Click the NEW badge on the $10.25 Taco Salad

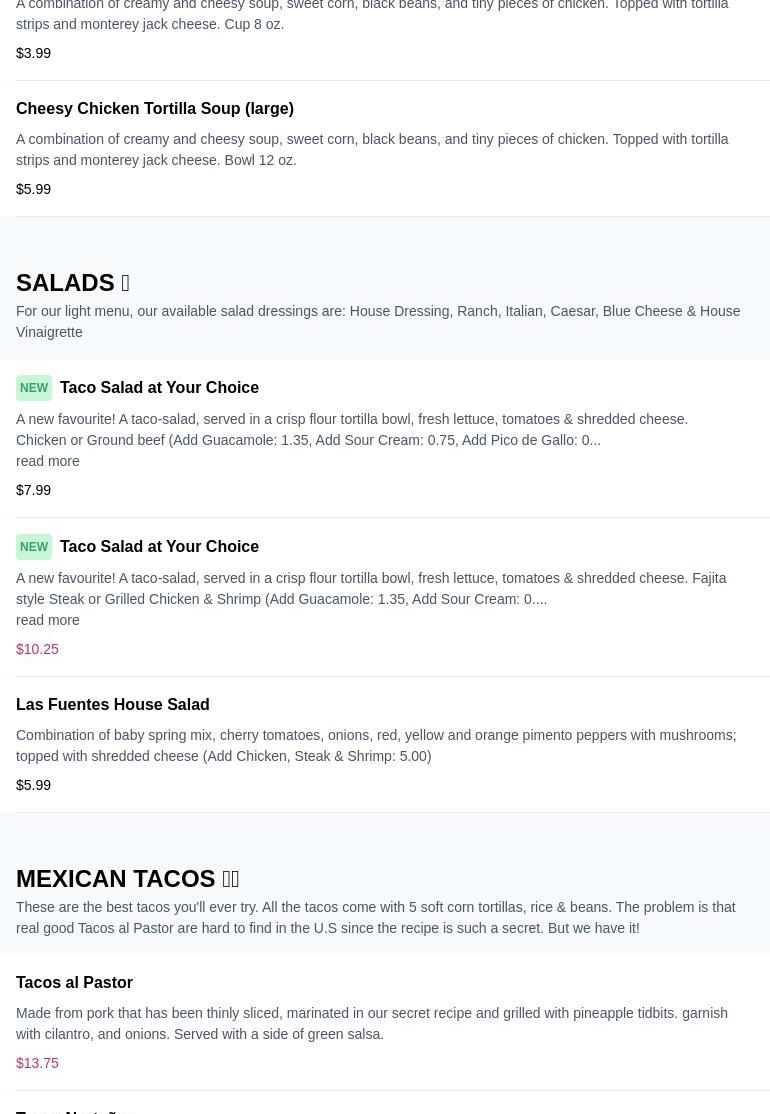pos(34,547)
